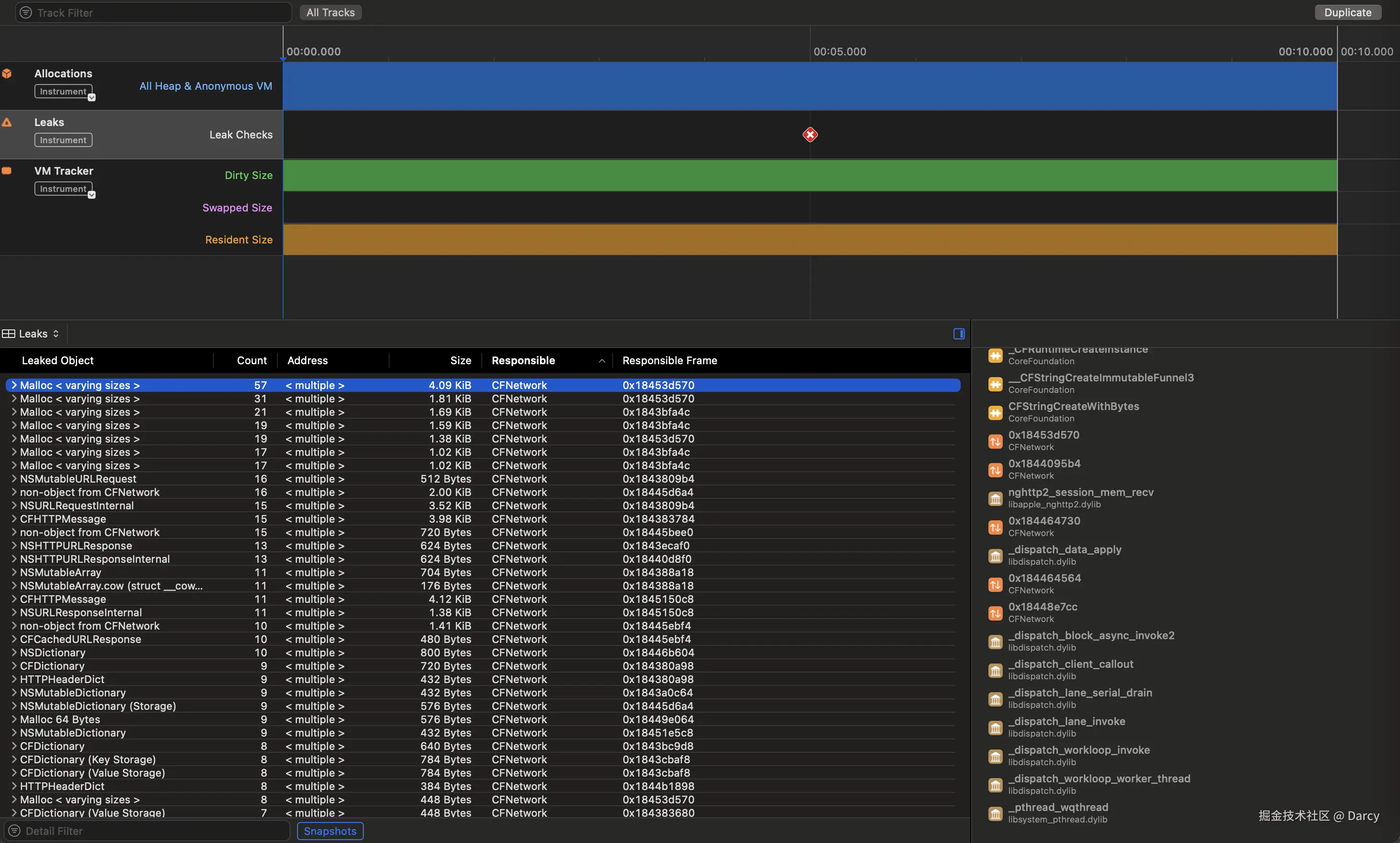
Task: Click the Allocations instrument cube icon
Action: (7, 74)
